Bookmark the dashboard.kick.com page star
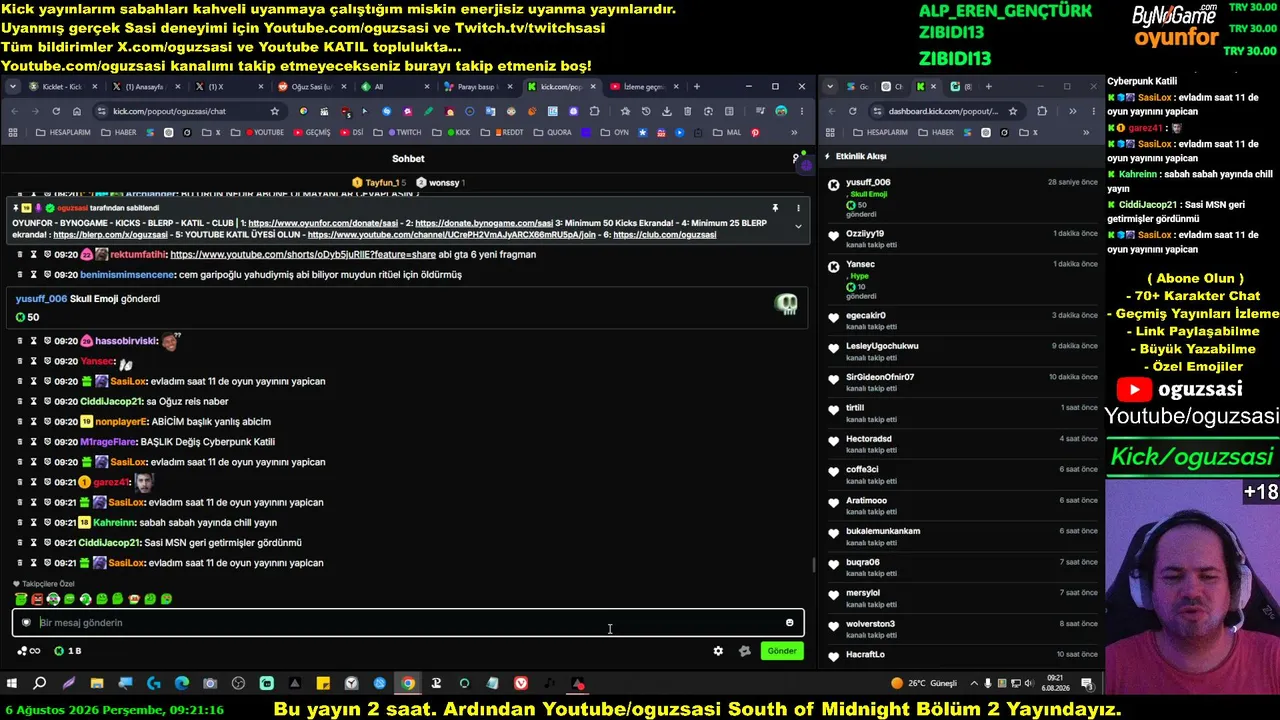This screenshot has width=1280, height=720. [x=1013, y=111]
